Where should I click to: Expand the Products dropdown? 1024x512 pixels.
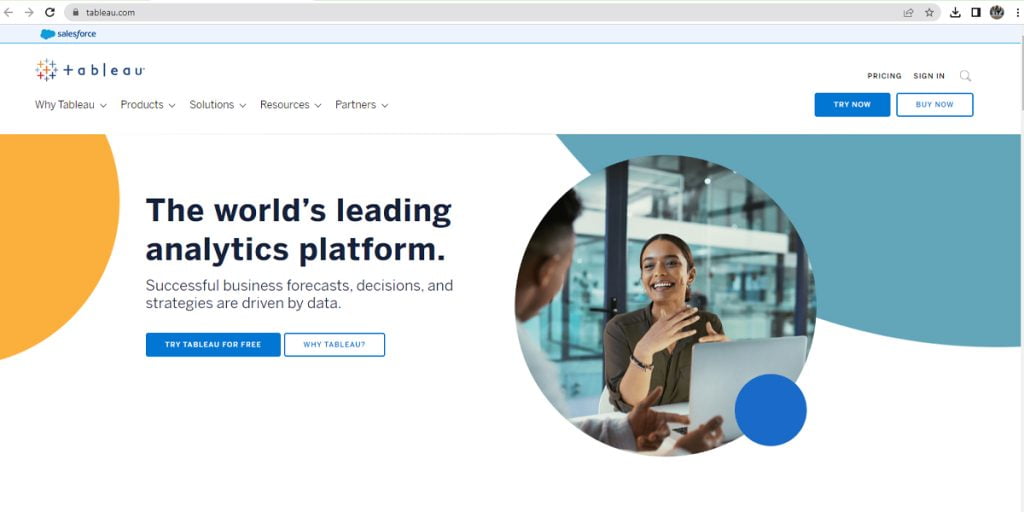148,104
